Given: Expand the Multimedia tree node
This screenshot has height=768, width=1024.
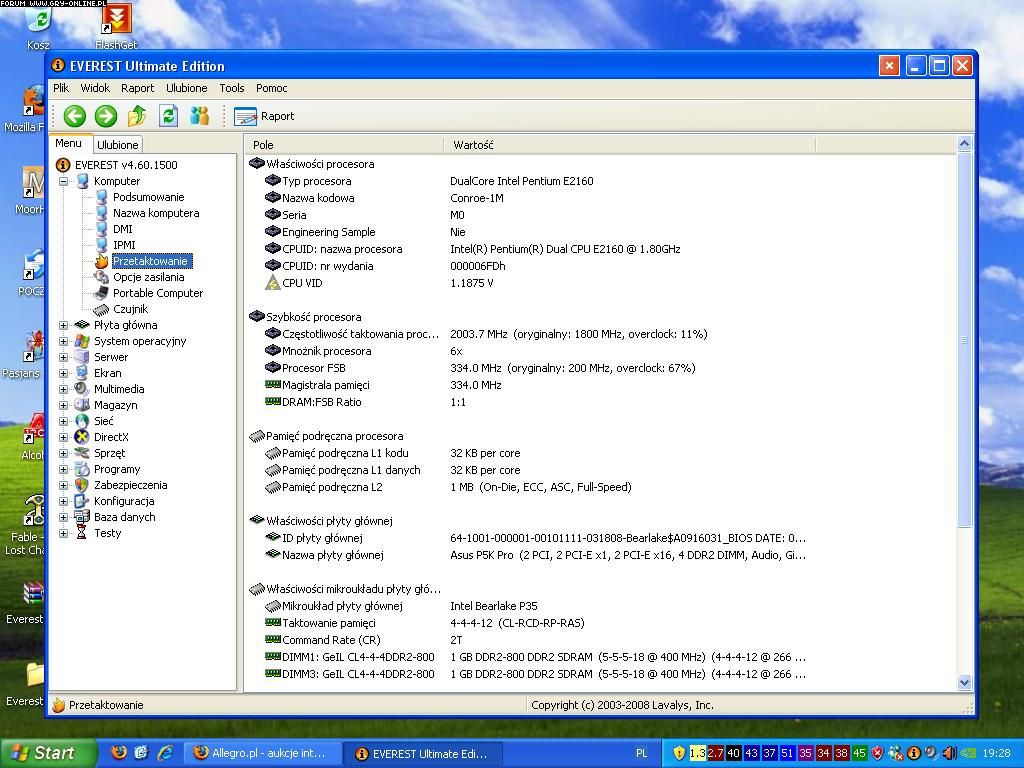Looking at the screenshot, I should click(63, 389).
